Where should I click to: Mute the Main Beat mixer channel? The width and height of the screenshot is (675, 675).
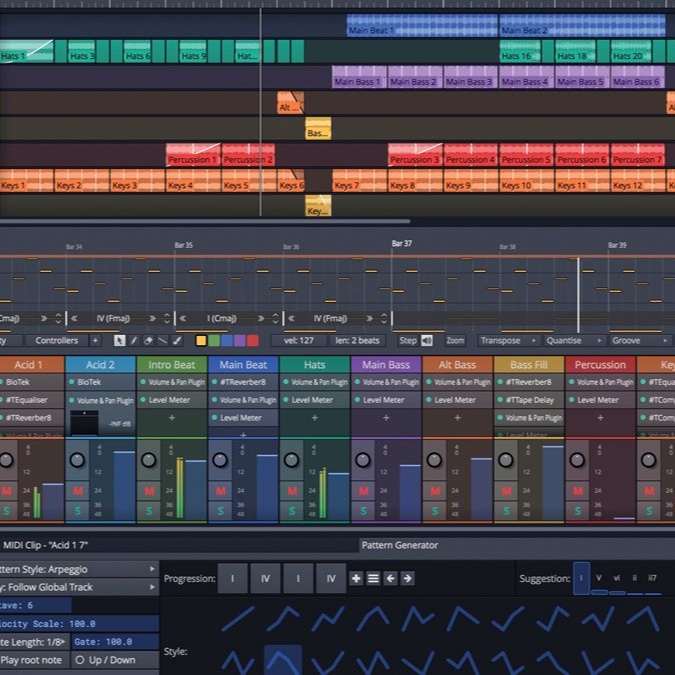pos(220,491)
